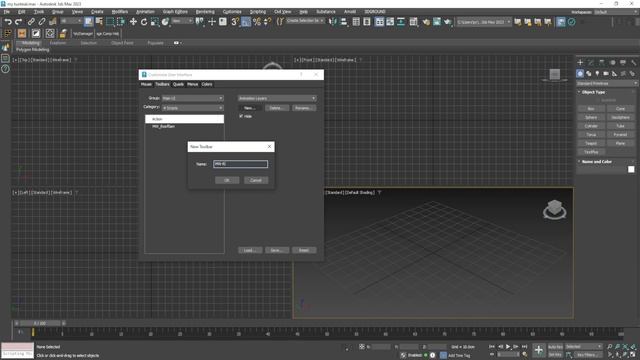Click OK in New Toolbar dialog
640x360 pixels.
(227, 180)
